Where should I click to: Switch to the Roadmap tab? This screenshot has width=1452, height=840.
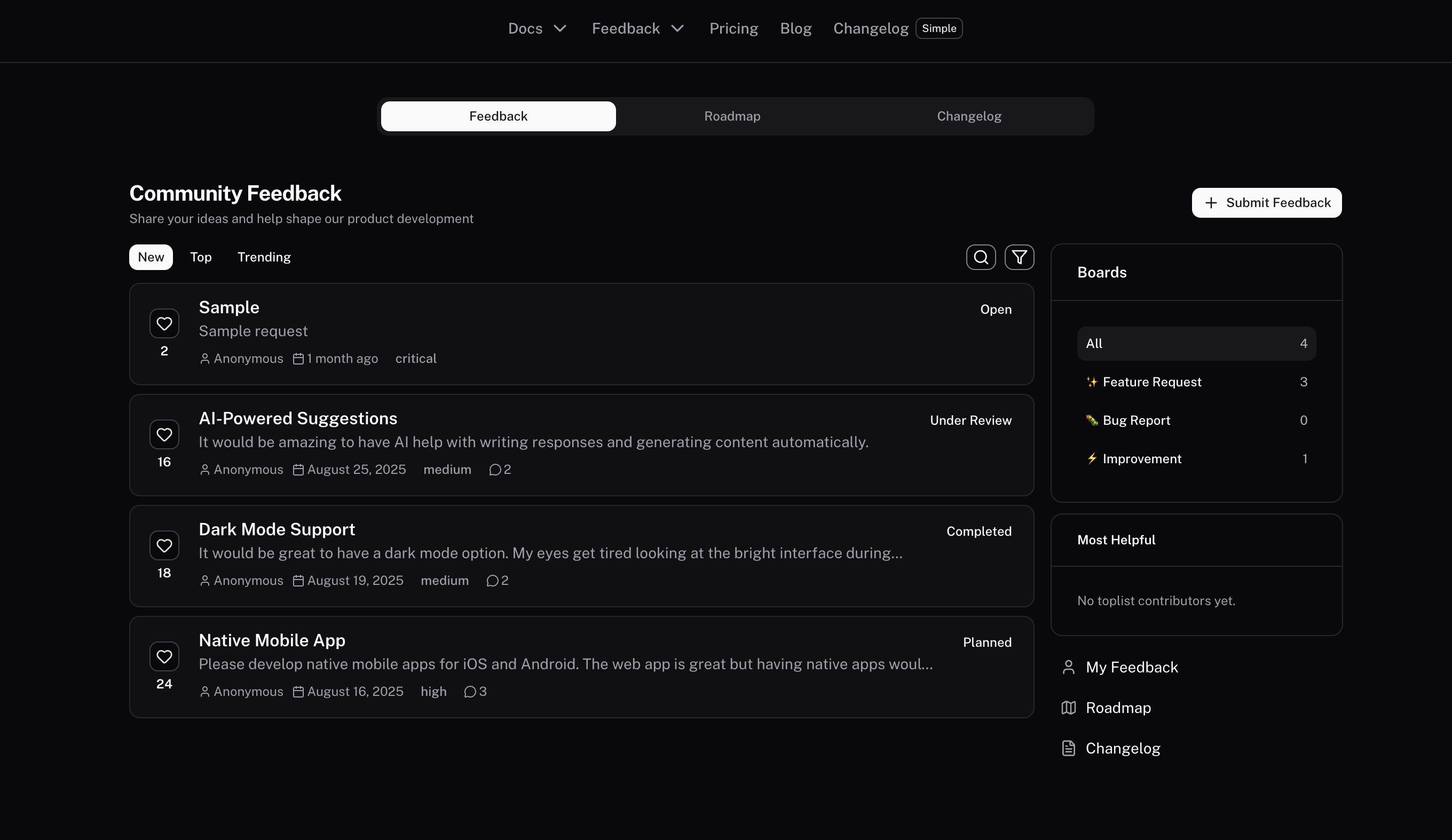[x=732, y=116]
